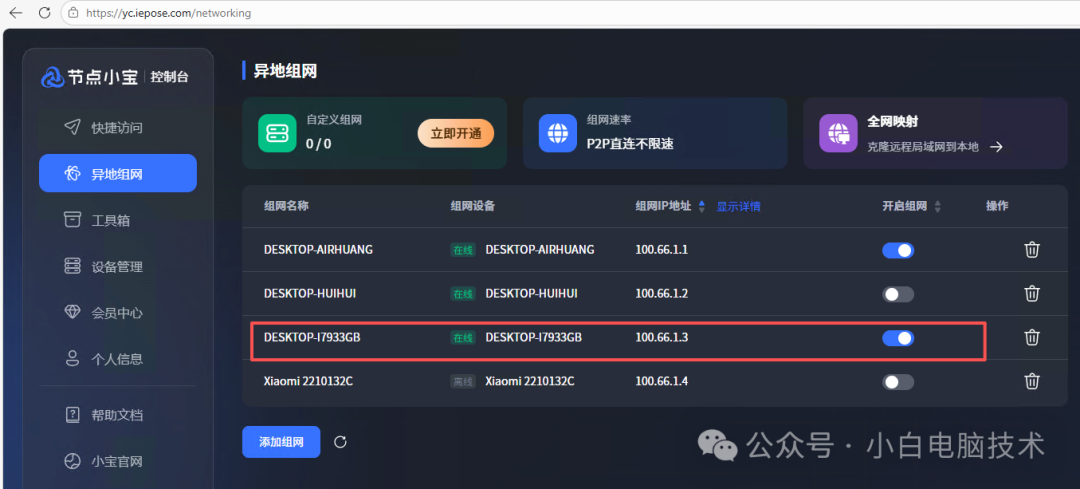The width and height of the screenshot is (1080, 489).
Task: Click the 在线 badge for DESKTOP-HUIHUI
Action: pos(463,294)
